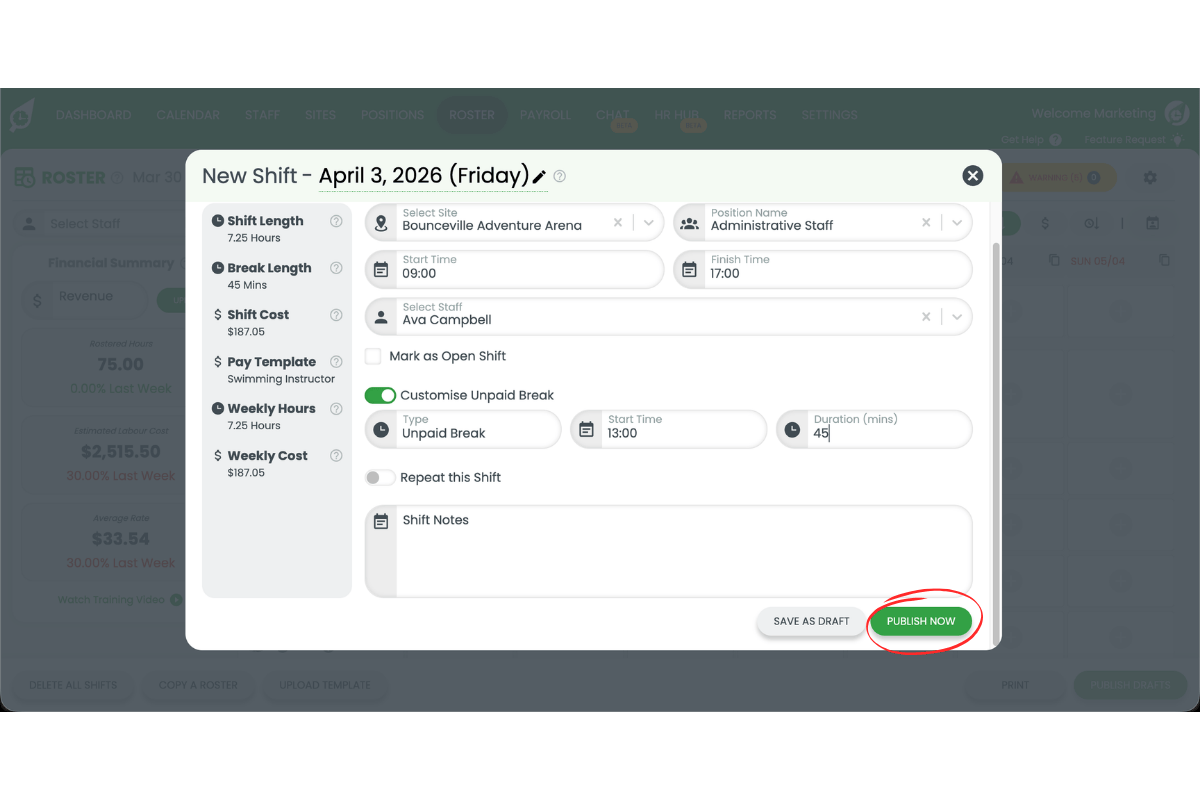Switch to the PAYROLL menu item

545,115
